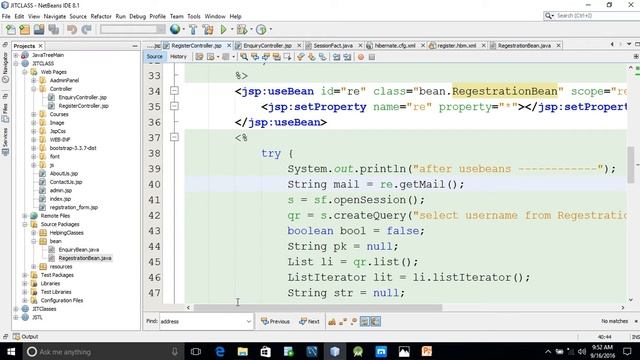Expand the HelpingClasses package
Image resolution: width=640 pixels, height=360 pixels.
[x=34, y=233]
